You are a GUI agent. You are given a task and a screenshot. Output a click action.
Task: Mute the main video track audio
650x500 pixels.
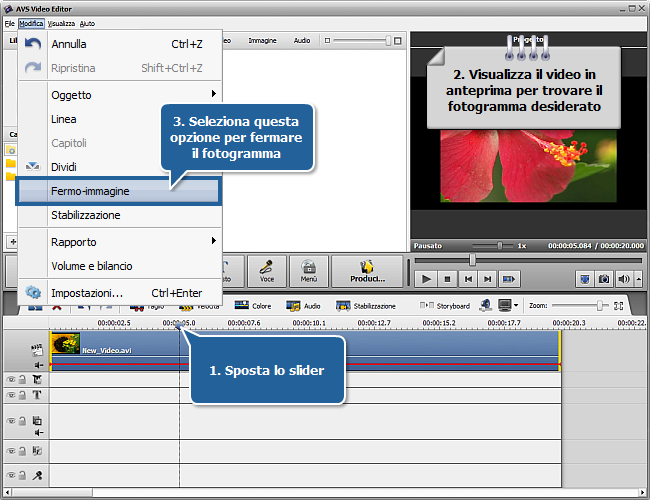(x=39, y=365)
